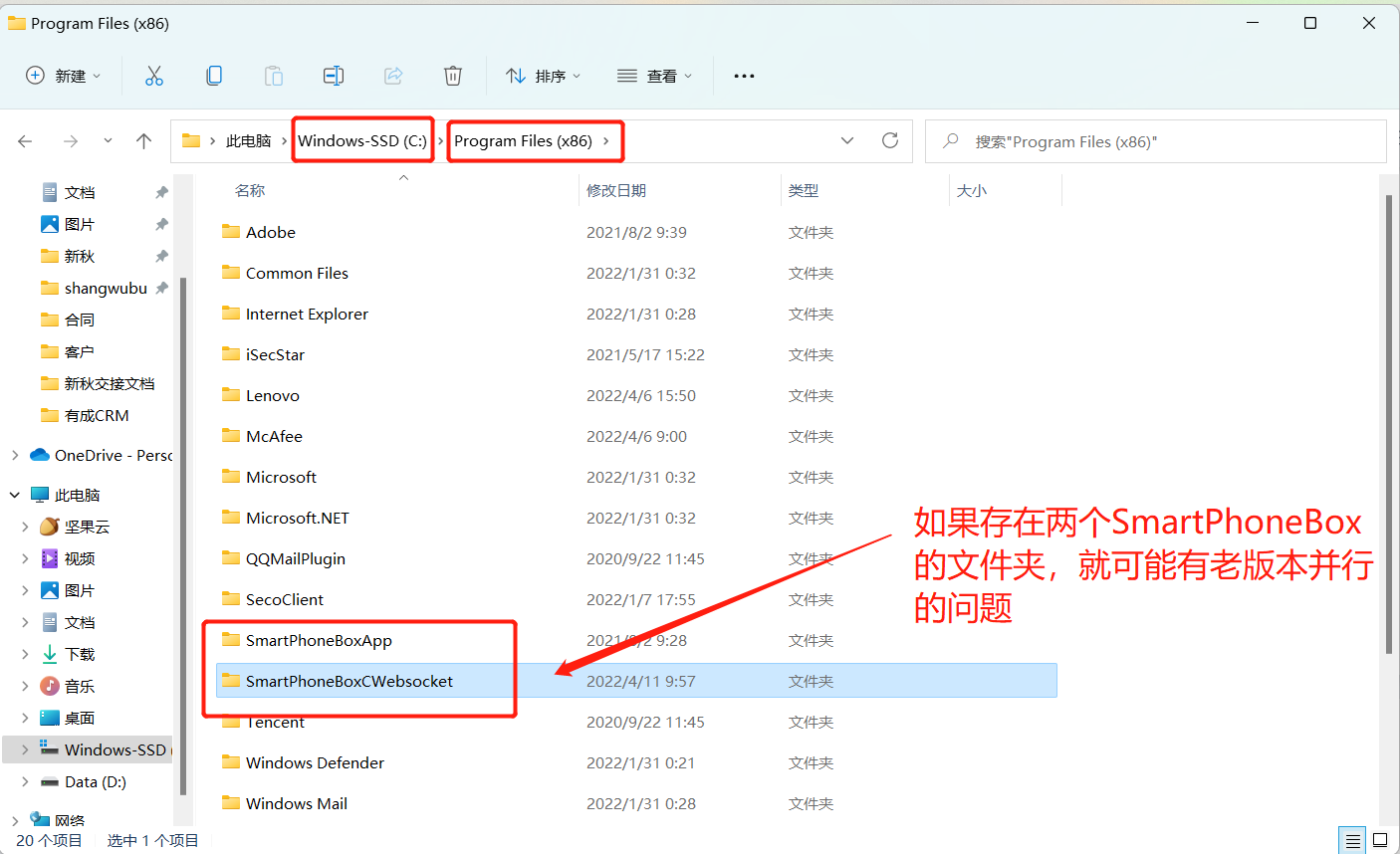1400x854 pixels.
Task: Sort by the 修改日期 column header
Action: tap(616, 190)
